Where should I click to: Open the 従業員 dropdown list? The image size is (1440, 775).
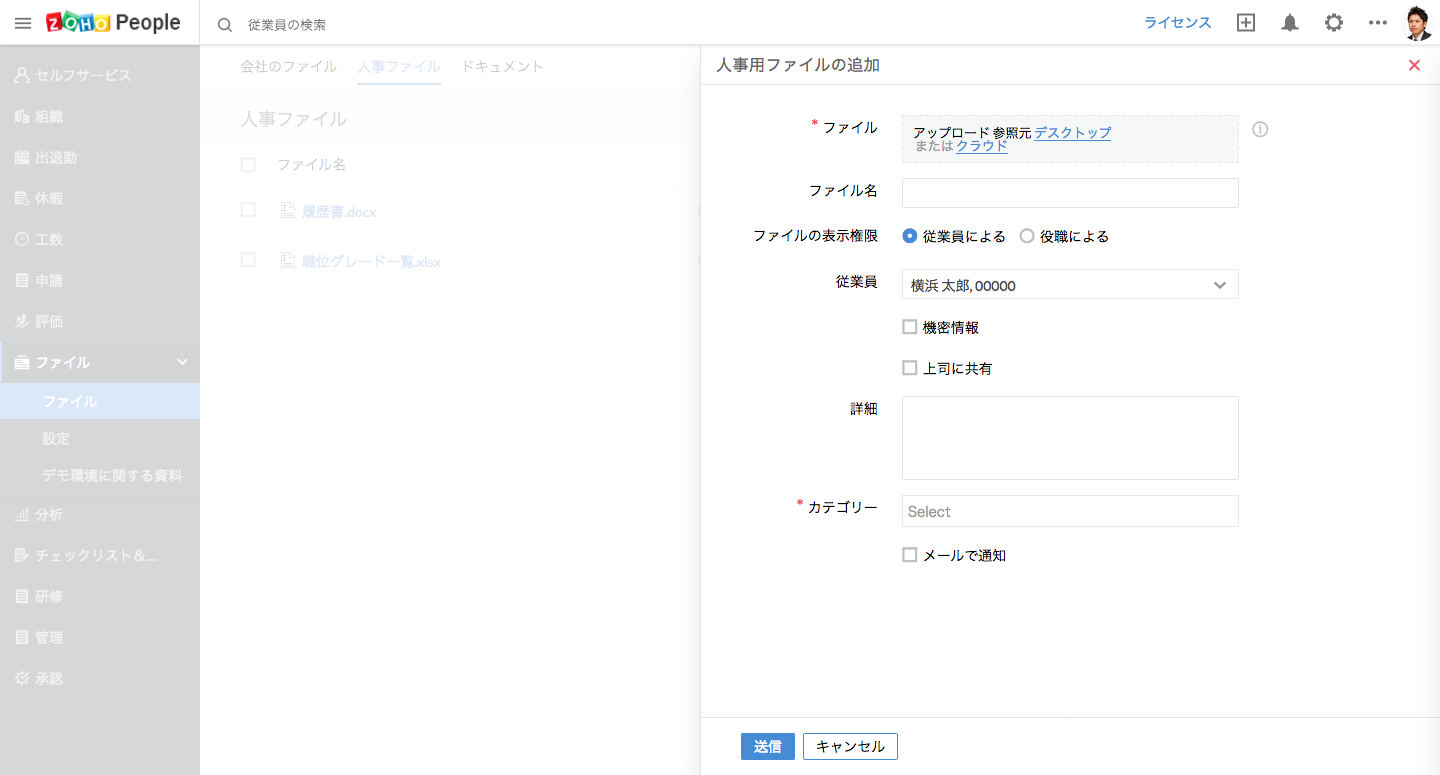[1070, 285]
